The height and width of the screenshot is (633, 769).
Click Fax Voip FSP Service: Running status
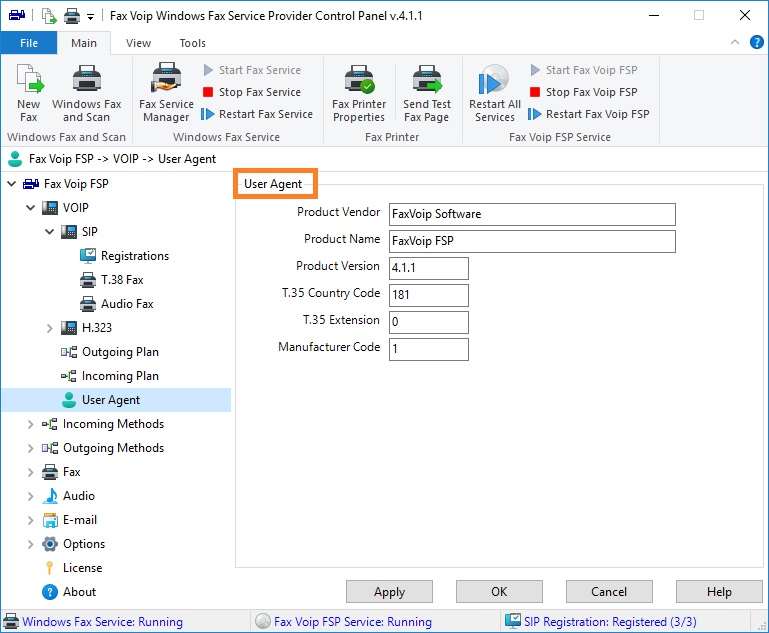pyautogui.click(x=353, y=622)
